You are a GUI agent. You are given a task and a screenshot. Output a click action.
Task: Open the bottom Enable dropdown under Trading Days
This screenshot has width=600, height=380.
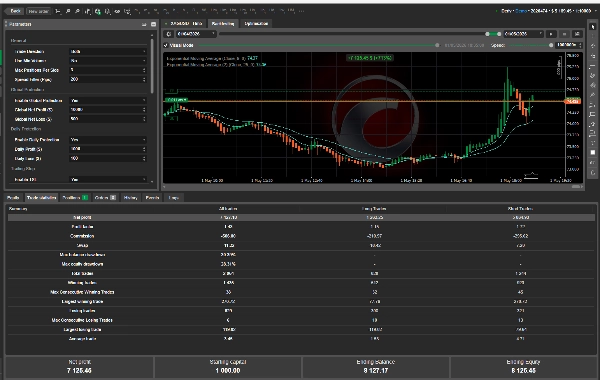(108, 179)
